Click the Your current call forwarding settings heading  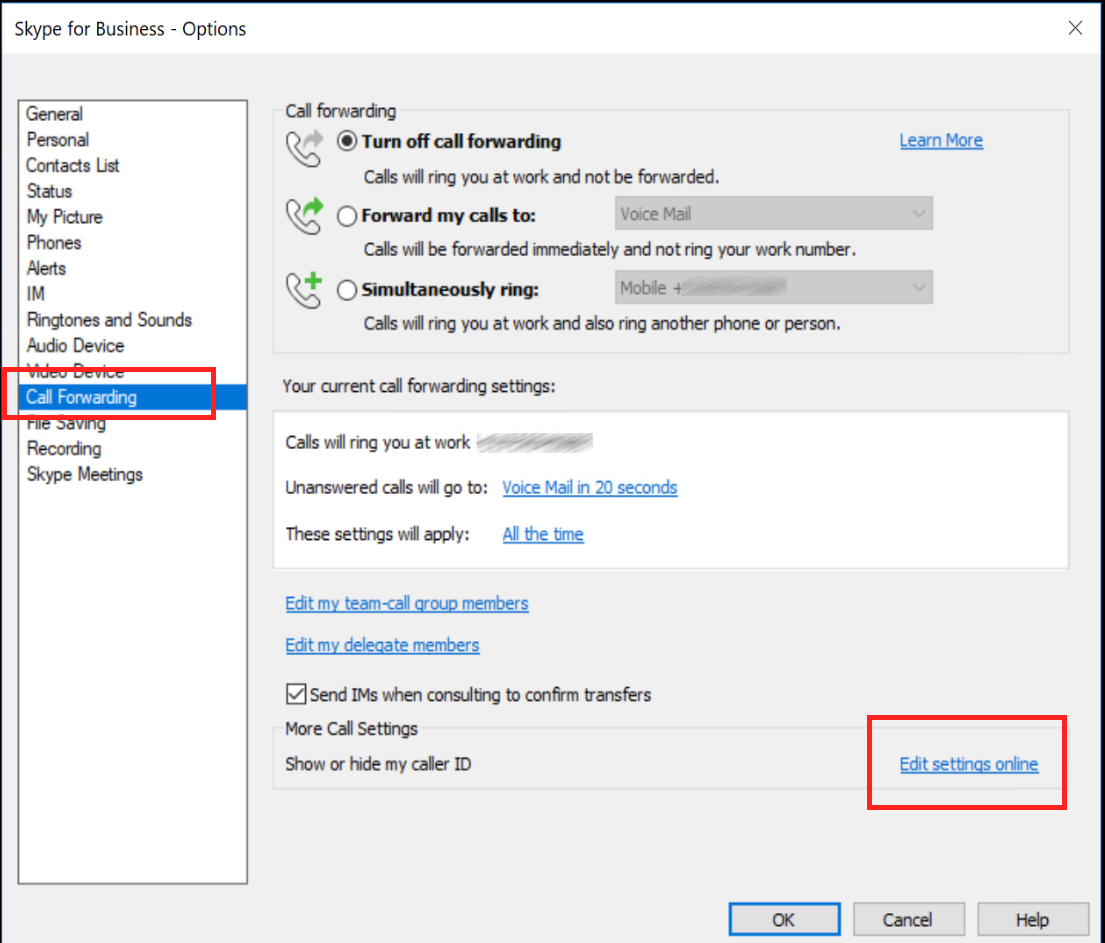(x=419, y=386)
